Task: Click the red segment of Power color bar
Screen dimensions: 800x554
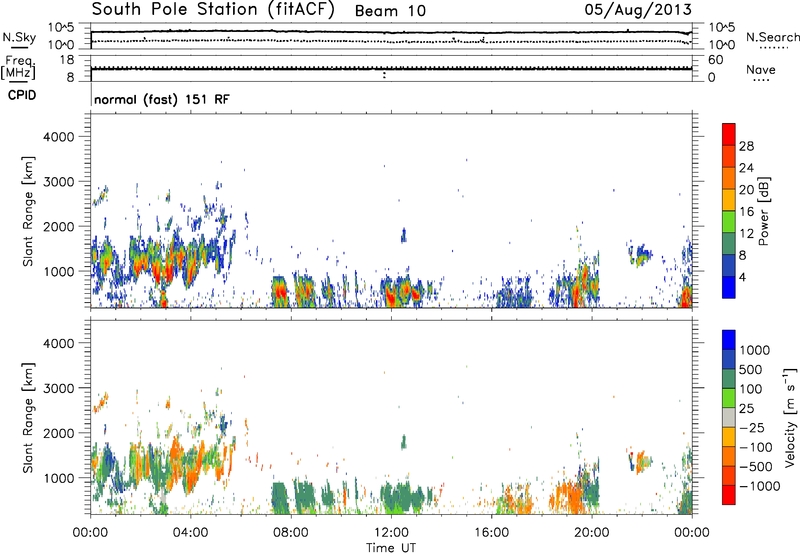Action: coord(729,134)
